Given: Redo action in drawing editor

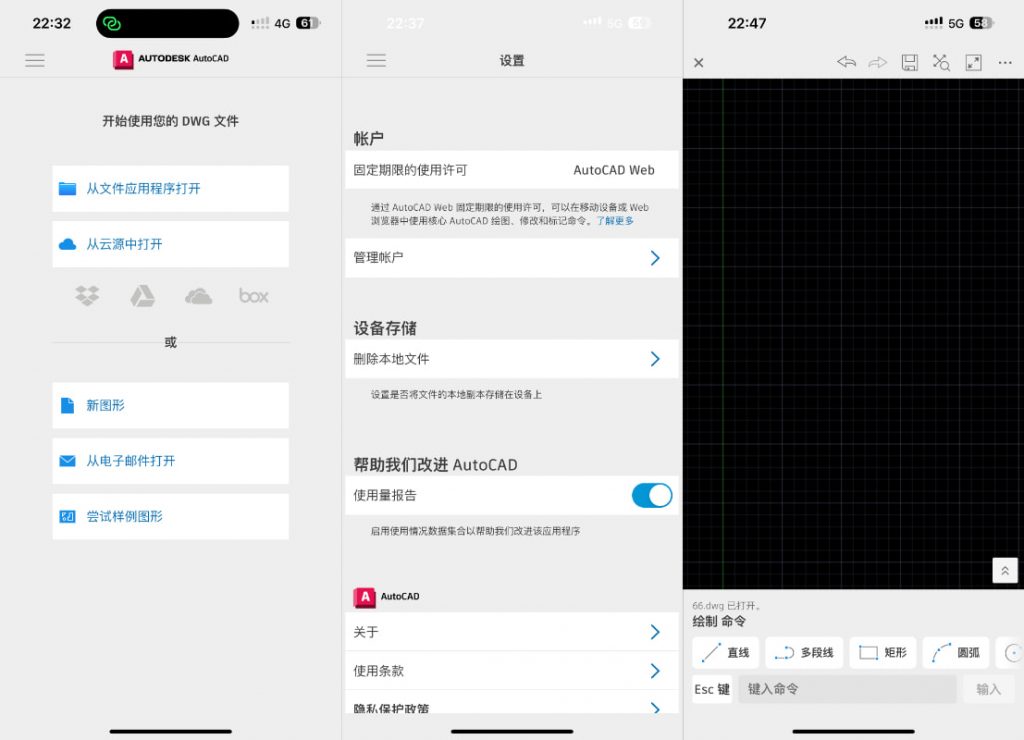Looking at the screenshot, I should coord(878,62).
